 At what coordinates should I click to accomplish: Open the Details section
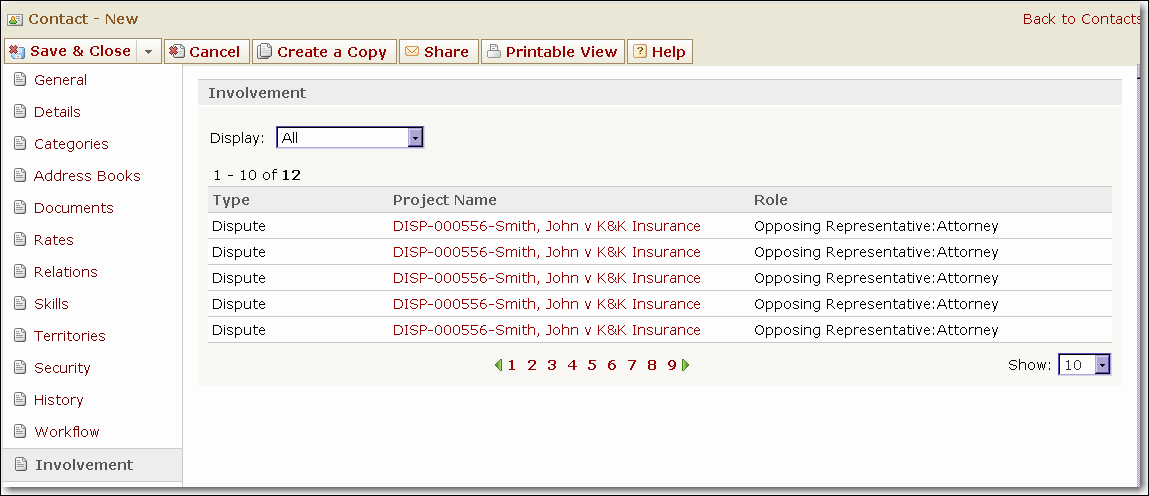pyautogui.click(x=57, y=112)
